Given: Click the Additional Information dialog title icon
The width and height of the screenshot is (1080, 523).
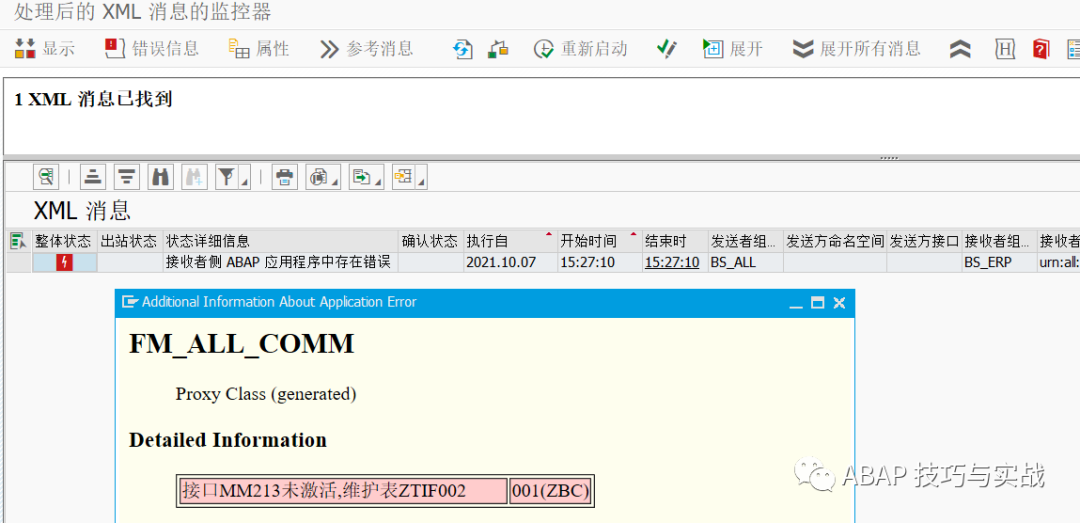Looking at the screenshot, I should tap(129, 302).
